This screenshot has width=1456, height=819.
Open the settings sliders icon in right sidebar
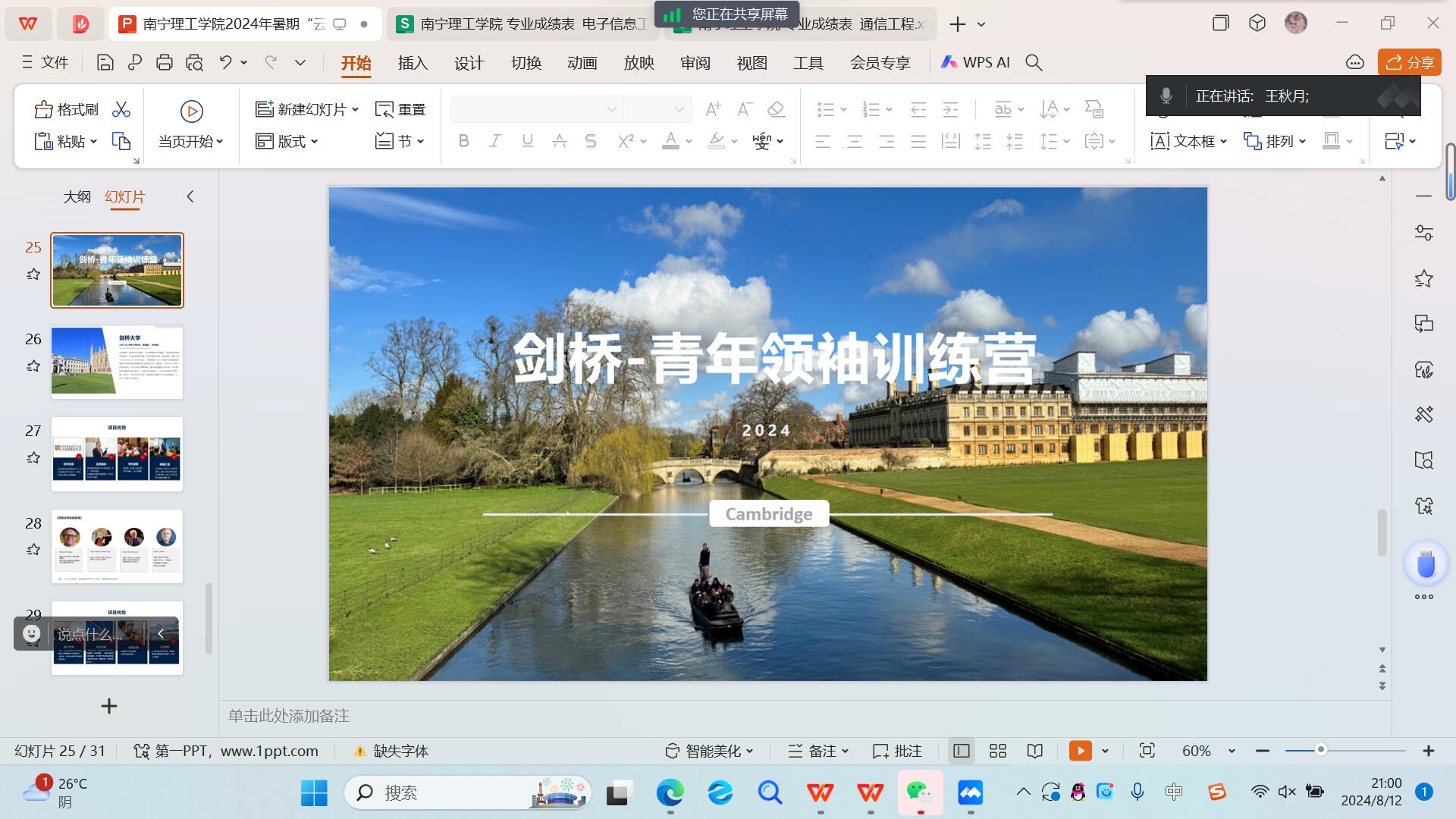click(x=1424, y=234)
